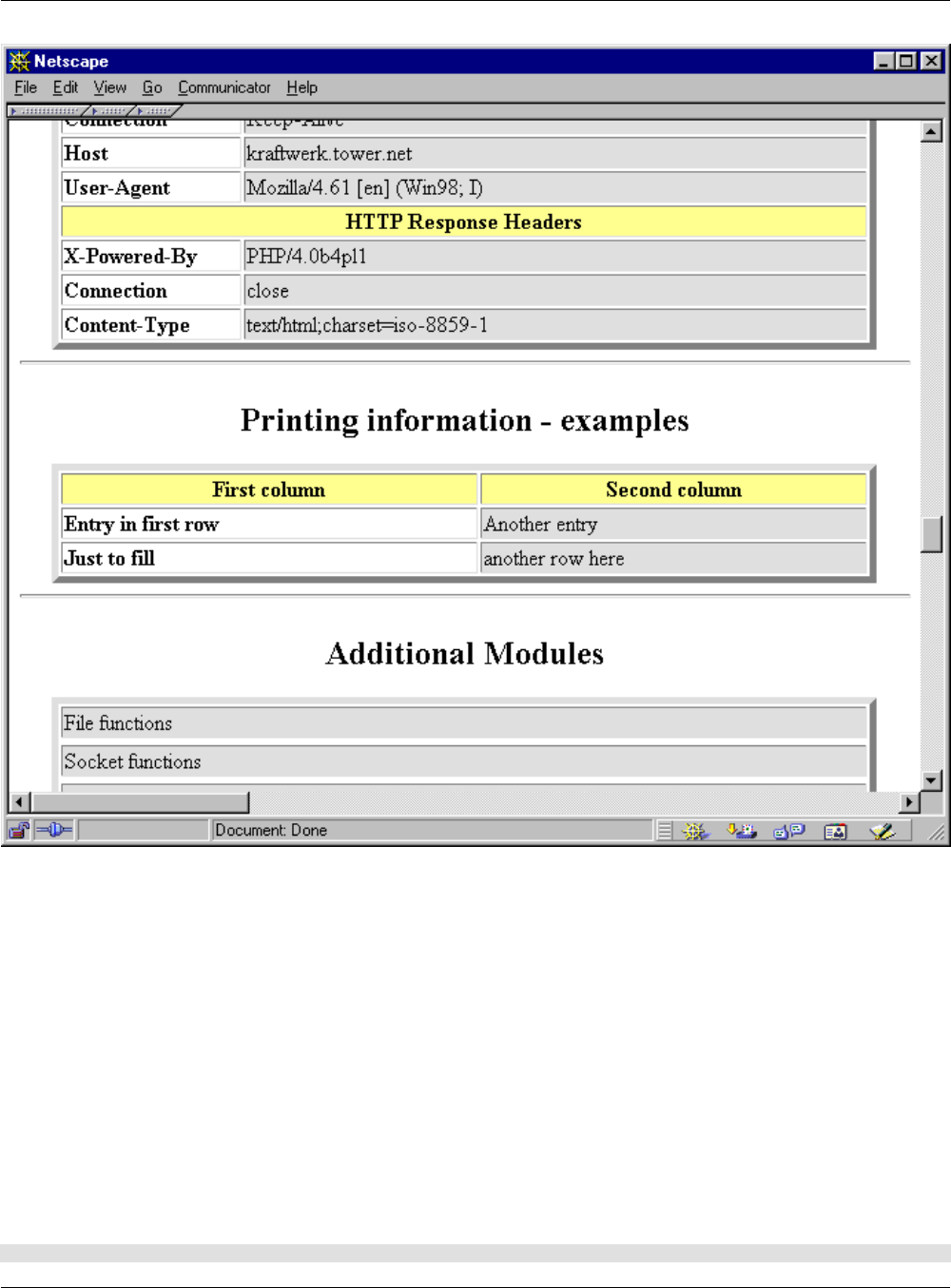Click the horizontal scrollbar thumb
951x1288 pixels.
140,802
